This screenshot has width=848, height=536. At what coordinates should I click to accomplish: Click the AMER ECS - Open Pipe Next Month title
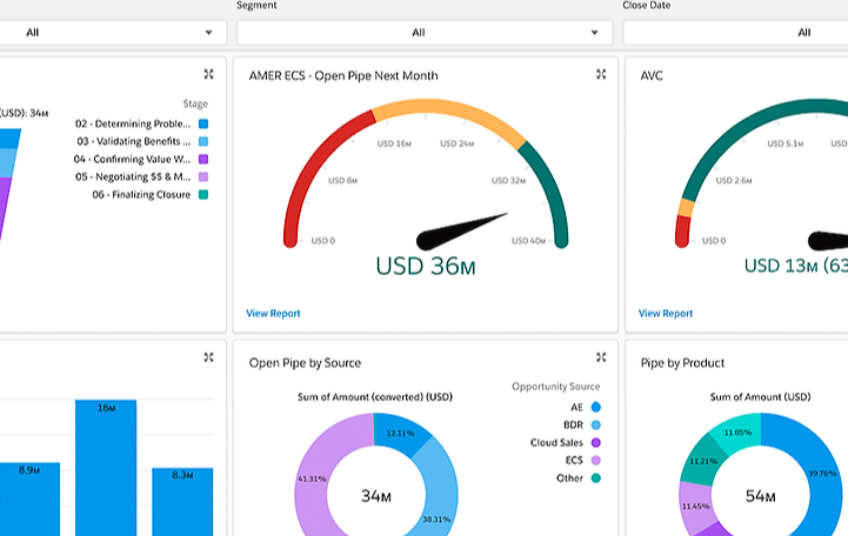pyautogui.click(x=343, y=76)
